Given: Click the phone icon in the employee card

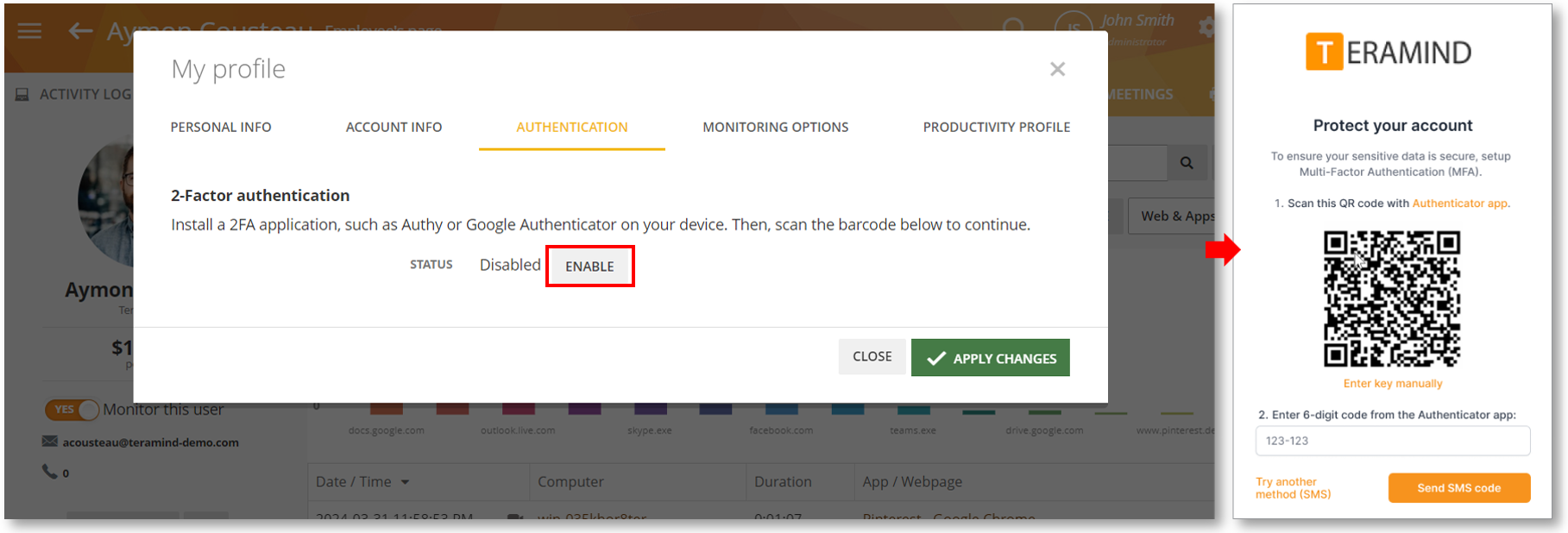Looking at the screenshot, I should point(49,472).
